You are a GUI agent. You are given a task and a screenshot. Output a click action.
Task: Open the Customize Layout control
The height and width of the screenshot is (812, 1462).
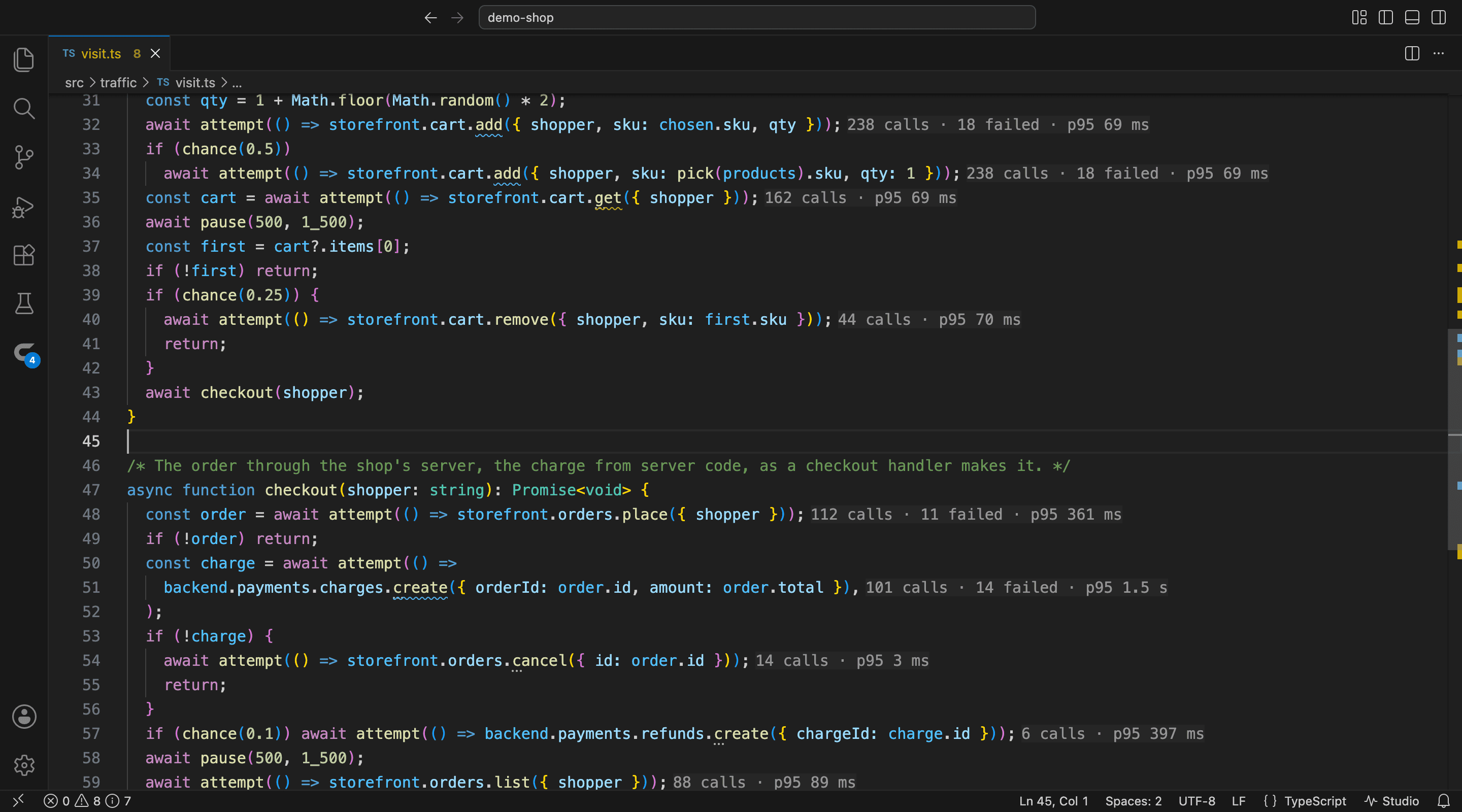(x=1359, y=18)
